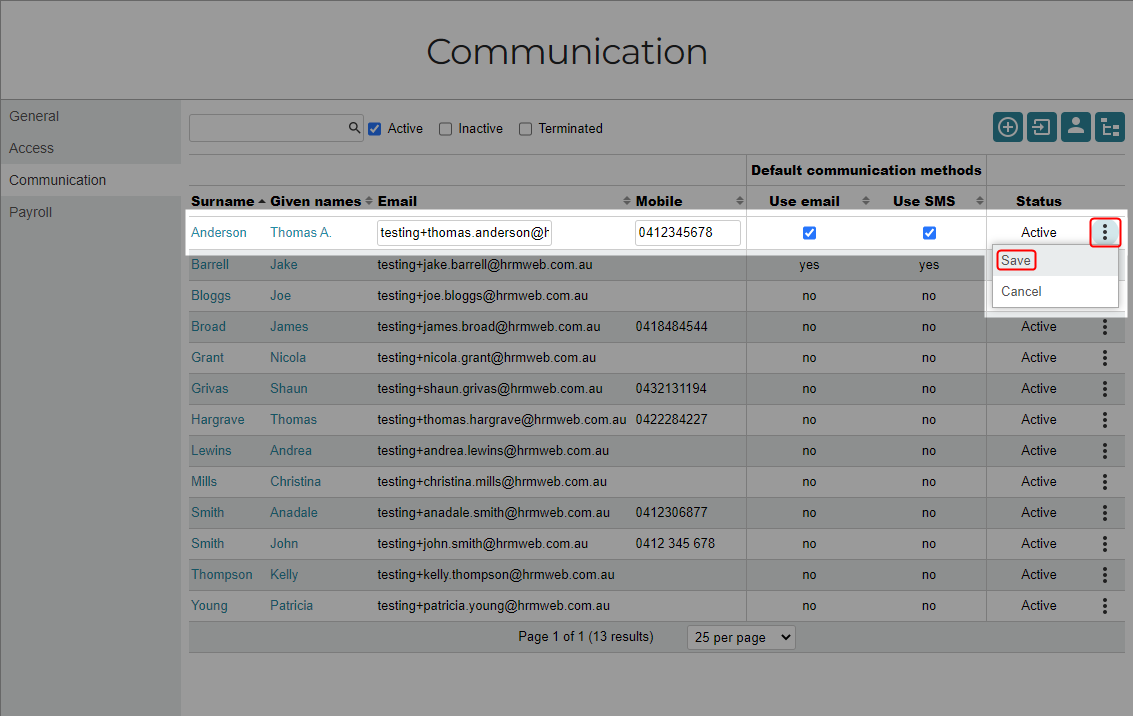Click the import arrow icon in toolbar
Screen dimensions: 1133x716
(1041, 127)
